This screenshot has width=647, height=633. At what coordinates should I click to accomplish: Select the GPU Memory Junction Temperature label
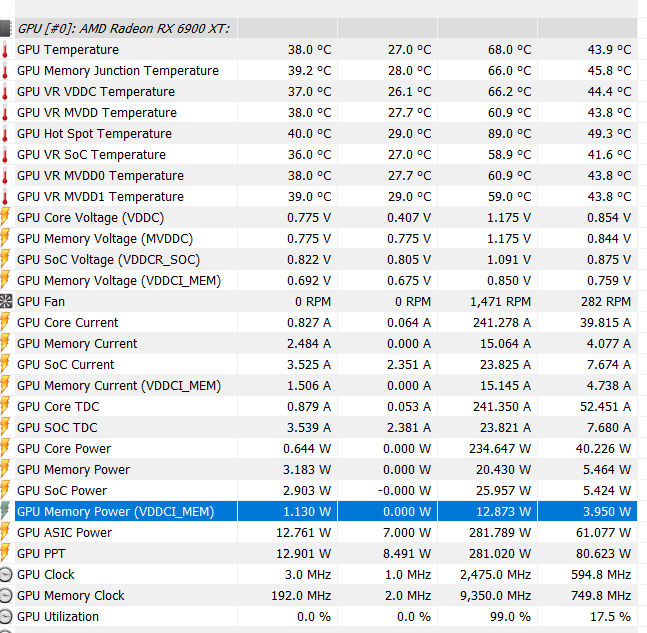[x=118, y=71]
